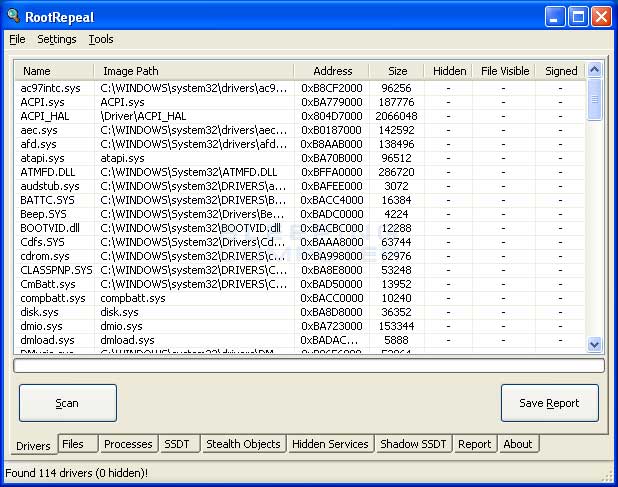Select the ac97intc.sys driver row
Screen dimensions: 618x487
pyautogui.click(x=300, y=88)
